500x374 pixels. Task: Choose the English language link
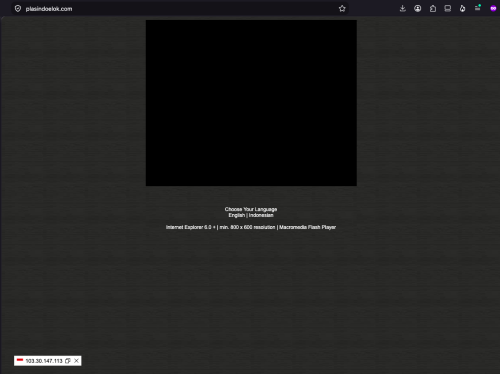[x=237, y=215]
